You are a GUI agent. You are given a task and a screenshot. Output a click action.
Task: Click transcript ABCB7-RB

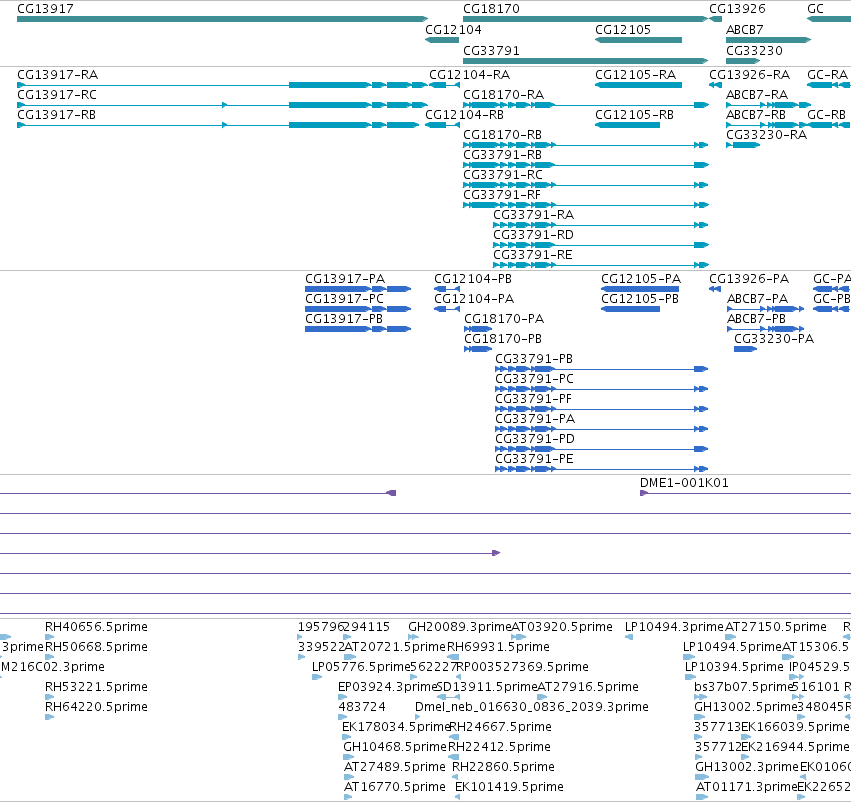(x=765, y=125)
